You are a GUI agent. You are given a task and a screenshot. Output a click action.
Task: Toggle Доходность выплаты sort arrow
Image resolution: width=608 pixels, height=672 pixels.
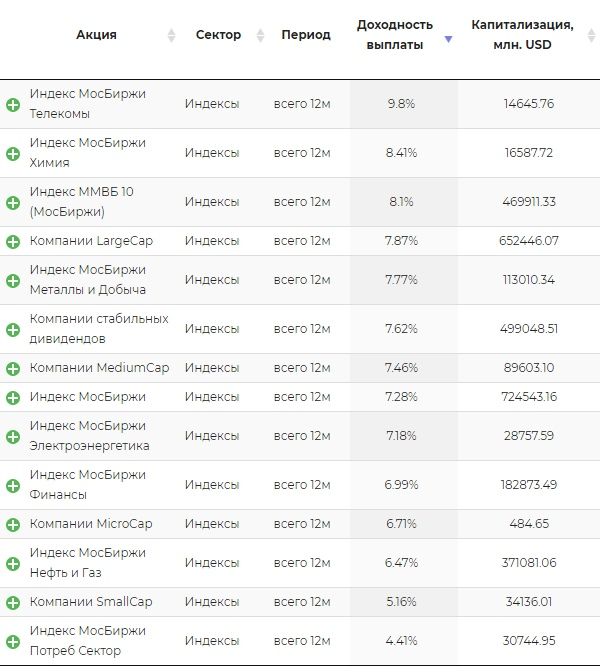click(448, 39)
